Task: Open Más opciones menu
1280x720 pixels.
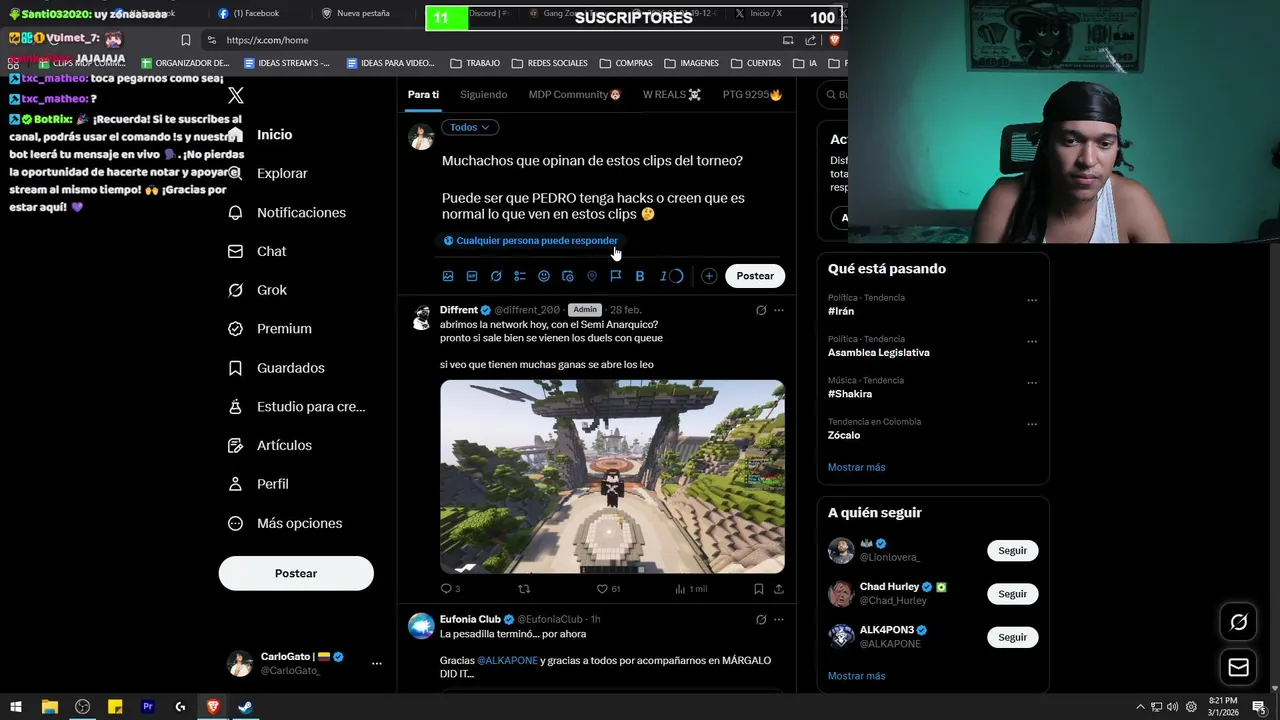Action: pyautogui.click(x=285, y=523)
